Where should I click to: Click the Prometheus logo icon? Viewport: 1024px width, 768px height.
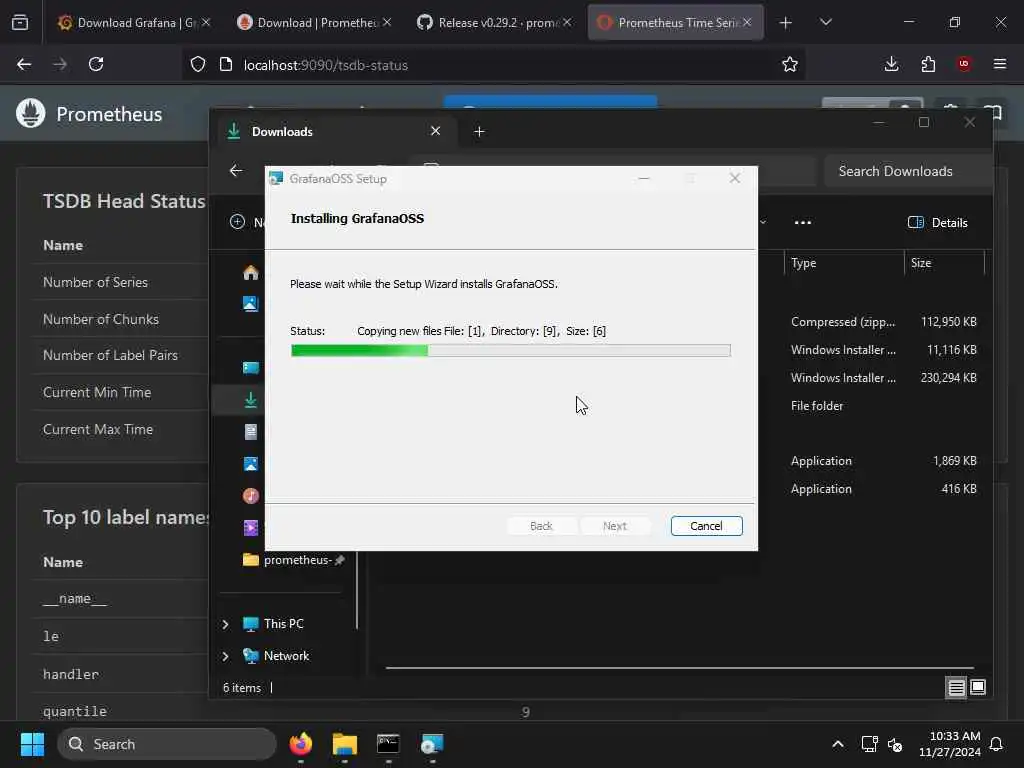[x=30, y=114]
